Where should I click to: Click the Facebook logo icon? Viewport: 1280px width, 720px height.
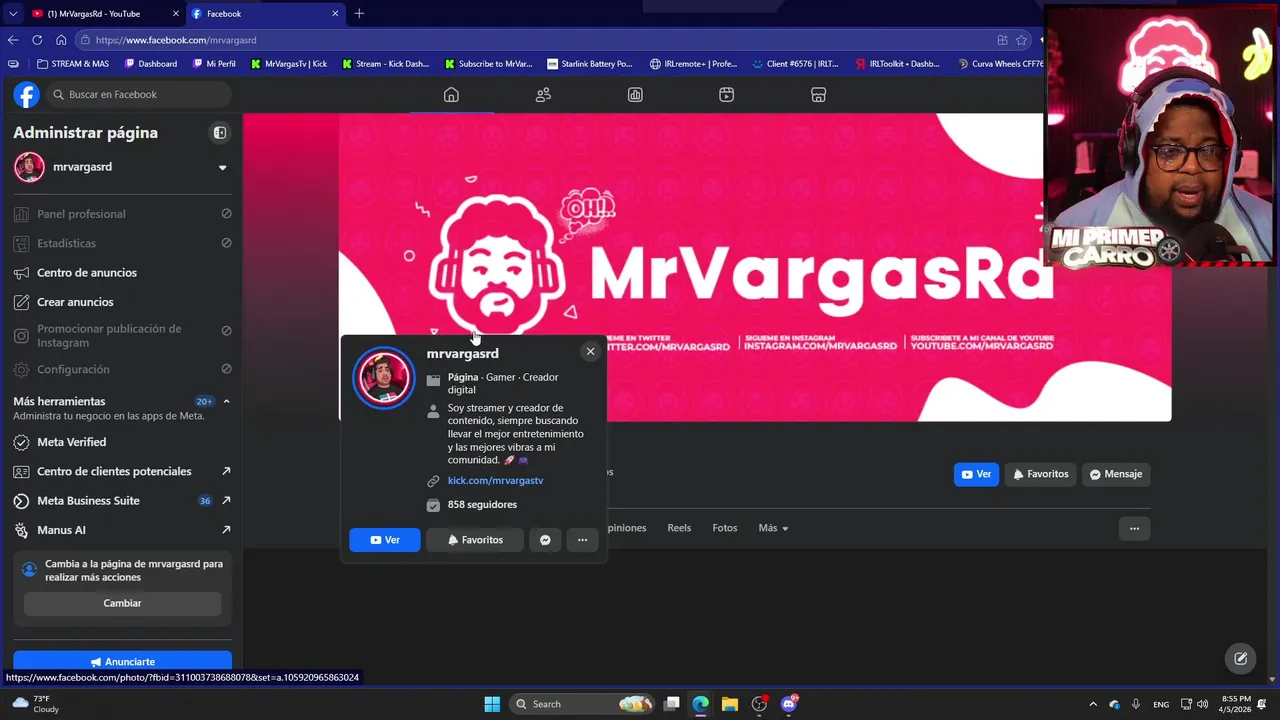pos(27,95)
